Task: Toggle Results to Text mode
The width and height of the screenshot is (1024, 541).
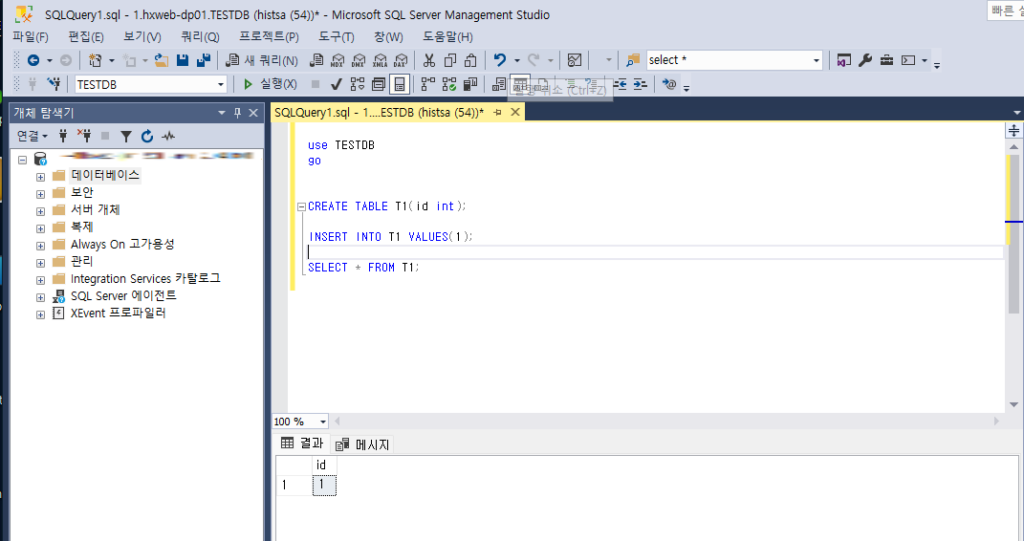Action: tap(499, 84)
